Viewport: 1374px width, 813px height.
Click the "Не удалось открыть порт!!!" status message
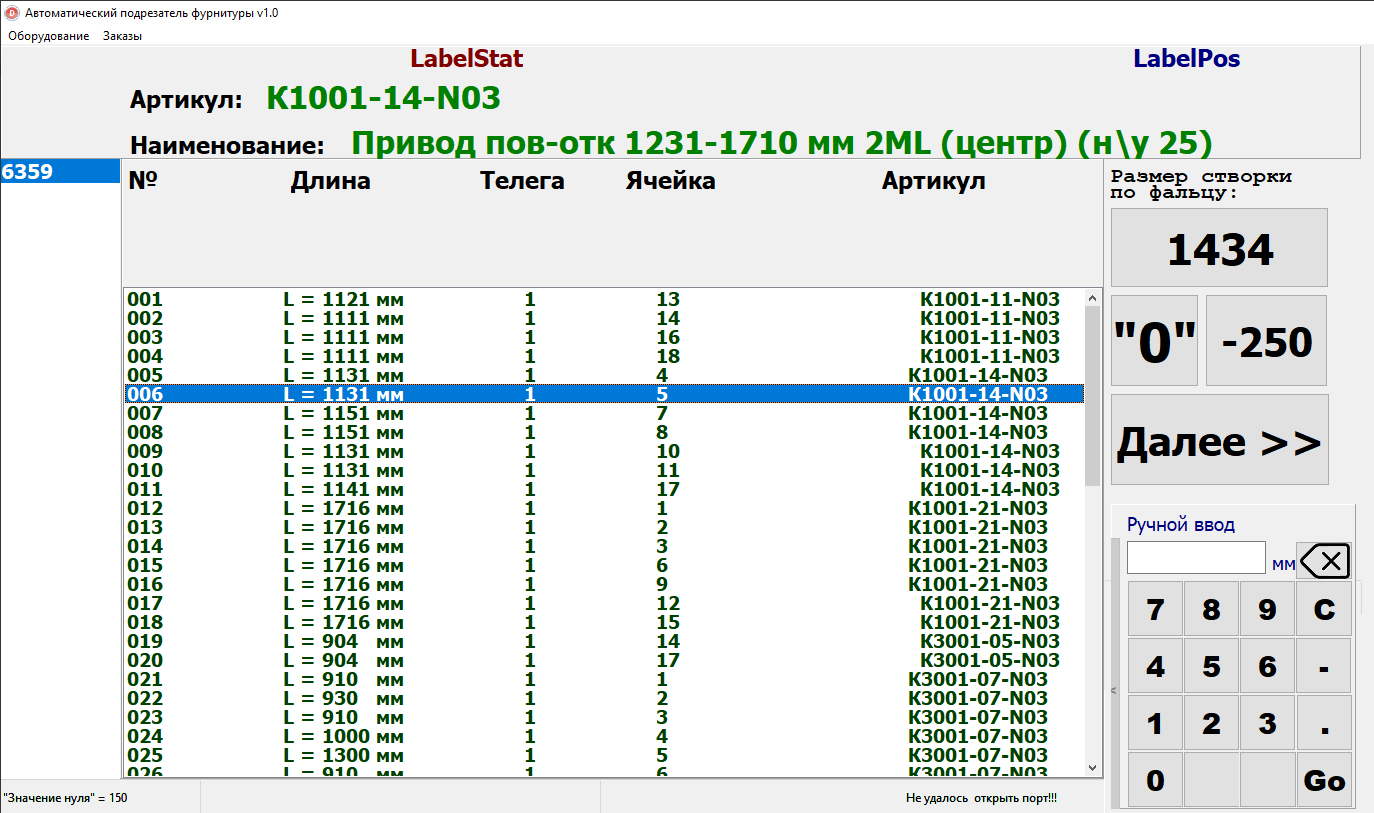point(981,798)
